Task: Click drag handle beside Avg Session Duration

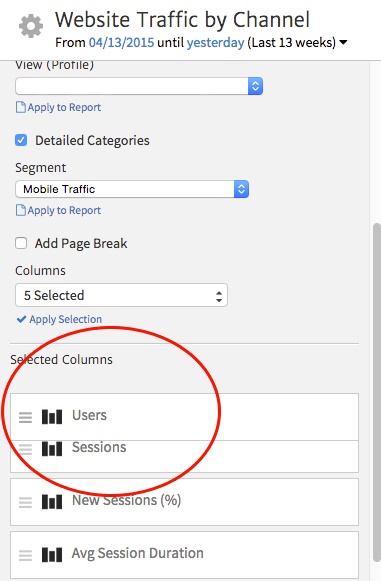Action: (x=26, y=555)
